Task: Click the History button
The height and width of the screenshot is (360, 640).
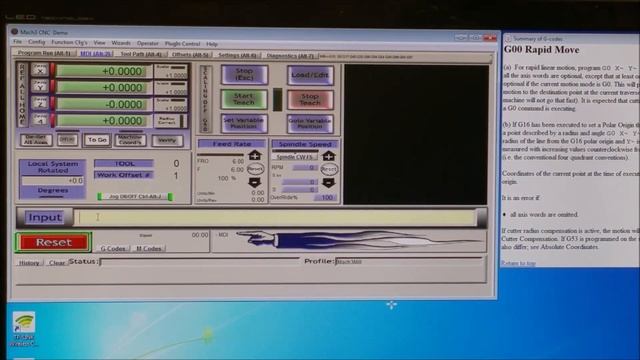Action: click(x=29, y=263)
